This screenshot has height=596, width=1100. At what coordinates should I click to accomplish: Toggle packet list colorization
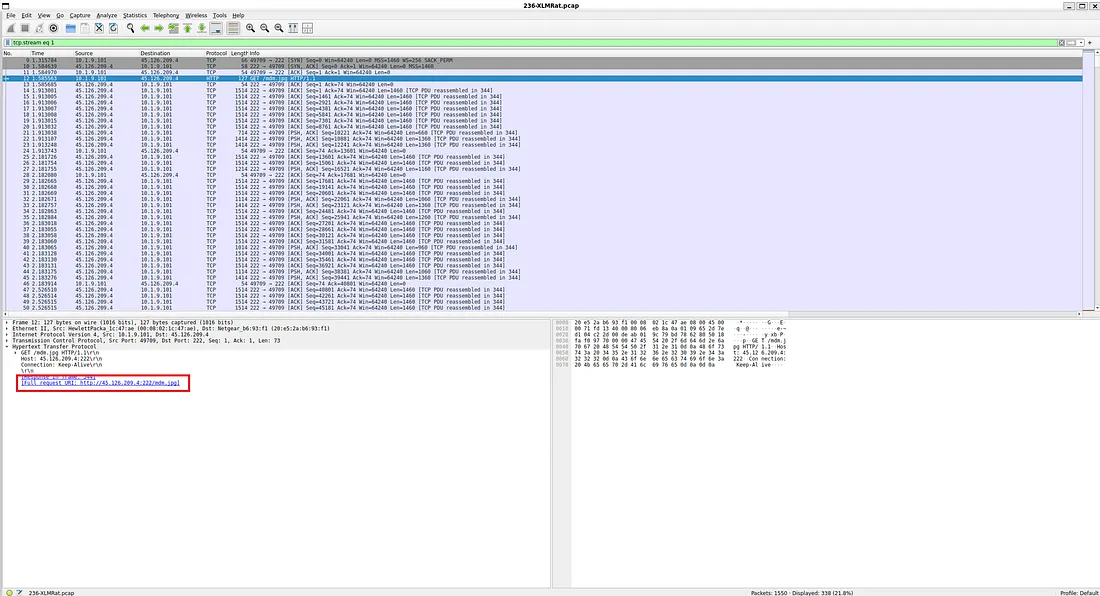pos(233,28)
